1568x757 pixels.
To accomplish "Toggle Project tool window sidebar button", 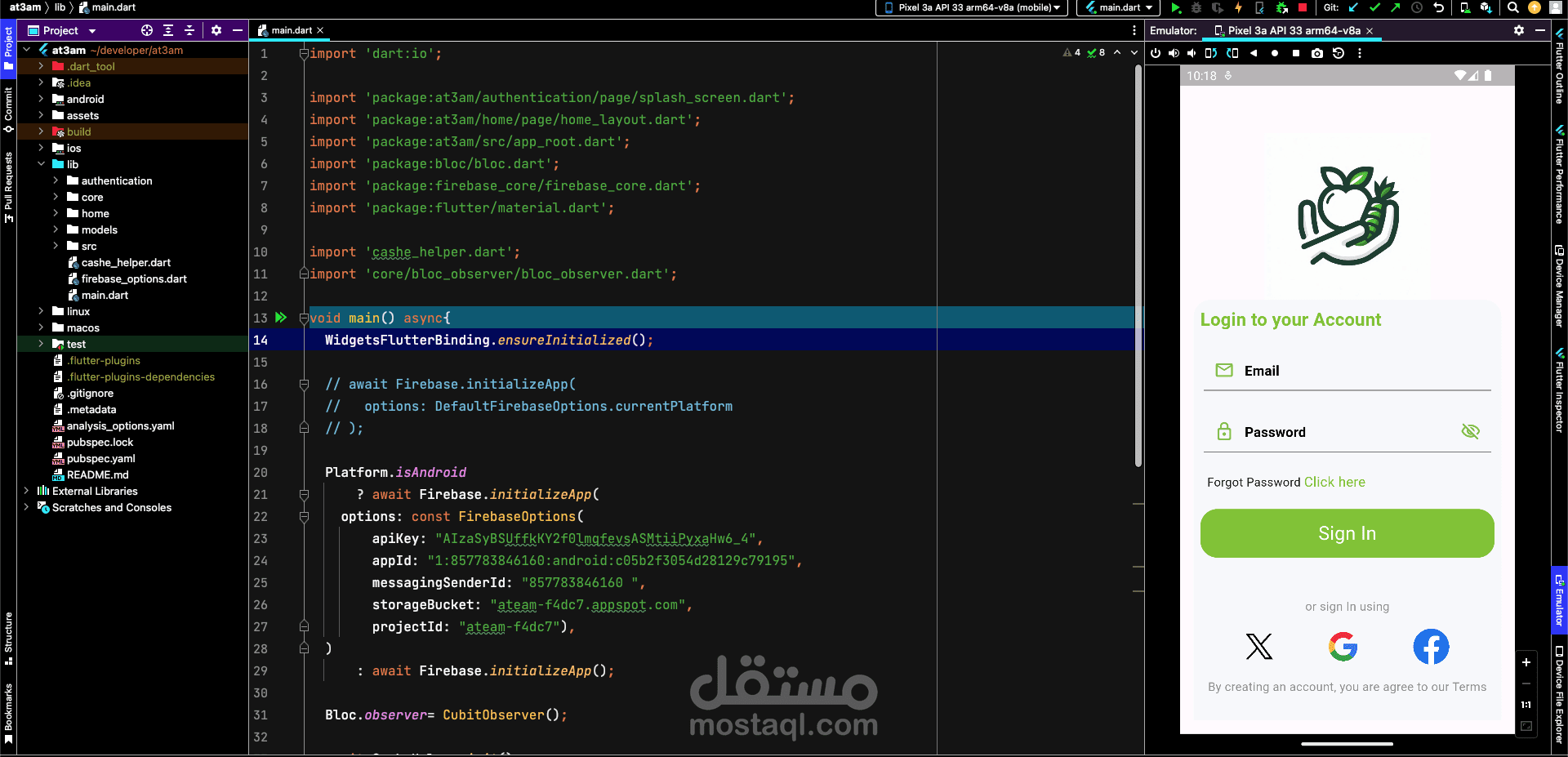I will point(8,48).
